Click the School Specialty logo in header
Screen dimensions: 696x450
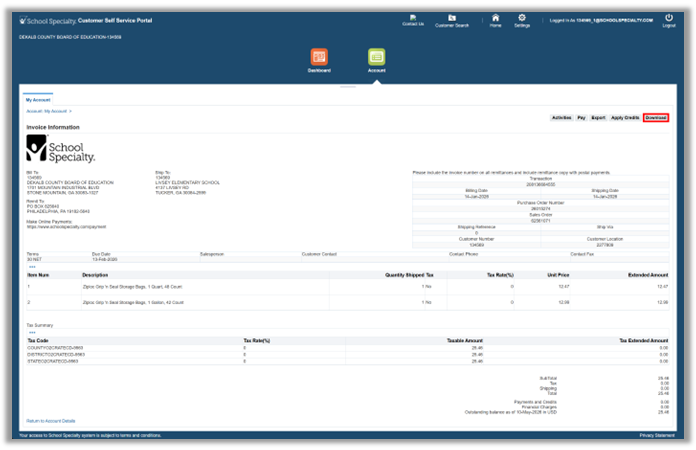[48, 21]
